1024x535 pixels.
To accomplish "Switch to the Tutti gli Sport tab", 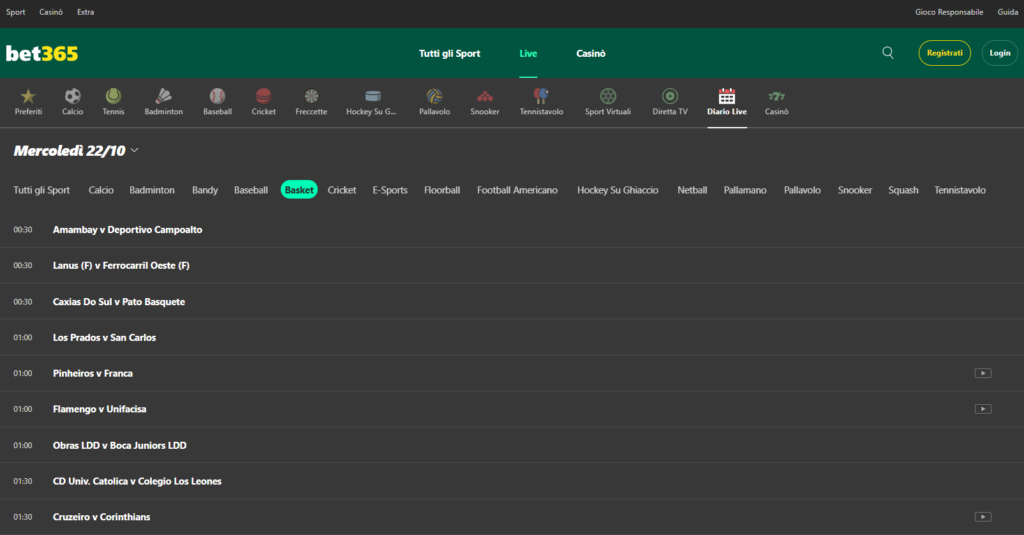I will [449, 53].
